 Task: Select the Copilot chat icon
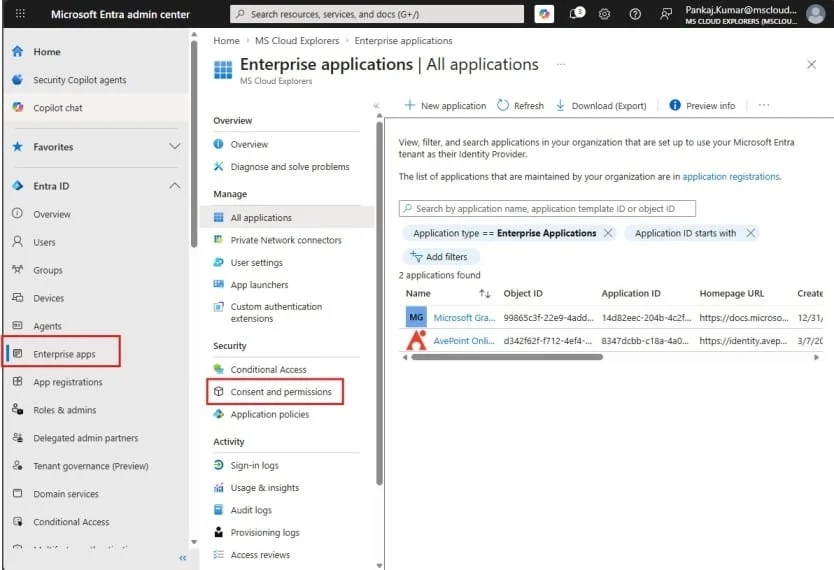tap(18, 107)
